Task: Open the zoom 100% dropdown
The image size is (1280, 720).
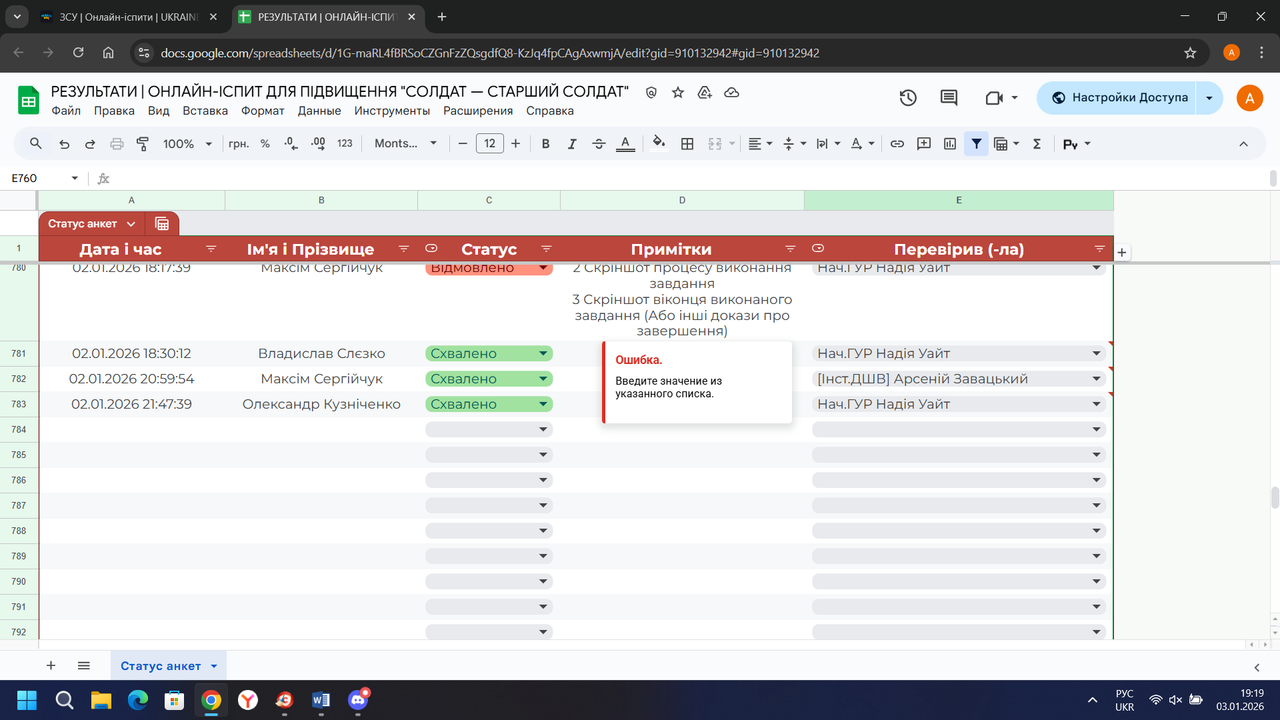Action: point(187,144)
